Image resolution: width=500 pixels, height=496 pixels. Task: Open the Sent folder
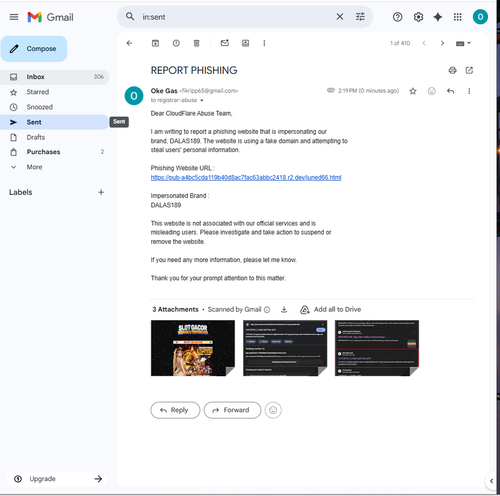(55, 122)
